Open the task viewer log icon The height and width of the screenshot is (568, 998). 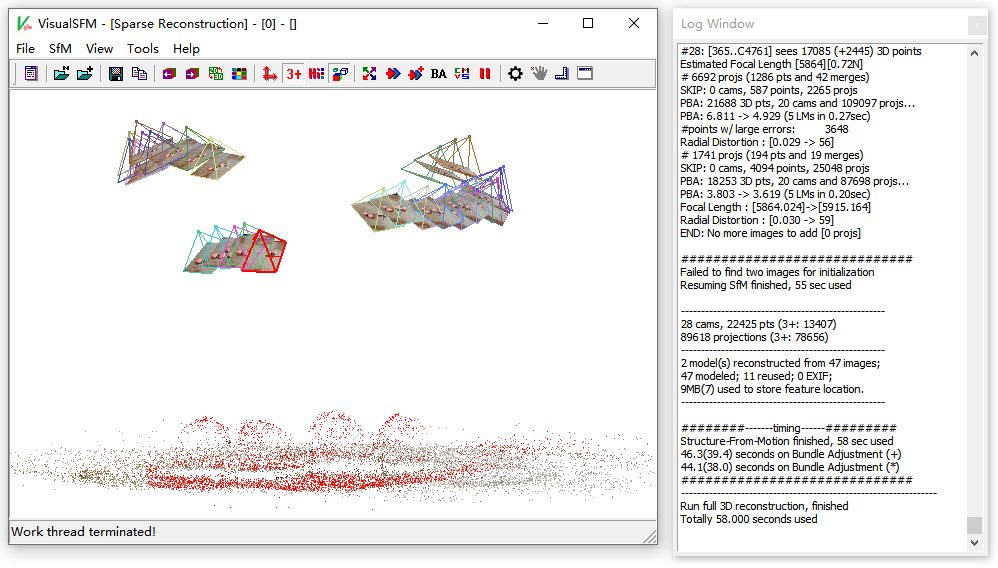click(30, 74)
